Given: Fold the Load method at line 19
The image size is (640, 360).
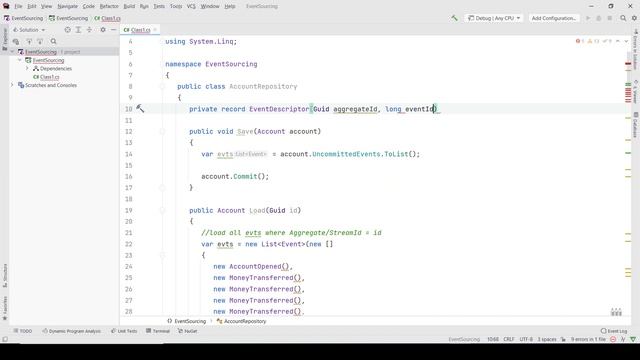Looking at the screenshot, I should (x=162, y=210).
